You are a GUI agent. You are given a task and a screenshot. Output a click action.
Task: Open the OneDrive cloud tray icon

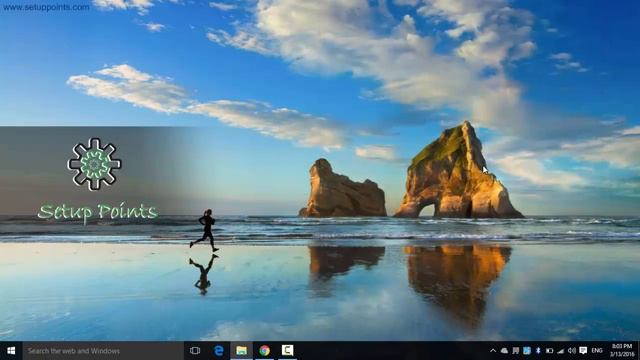coord(504,351)
